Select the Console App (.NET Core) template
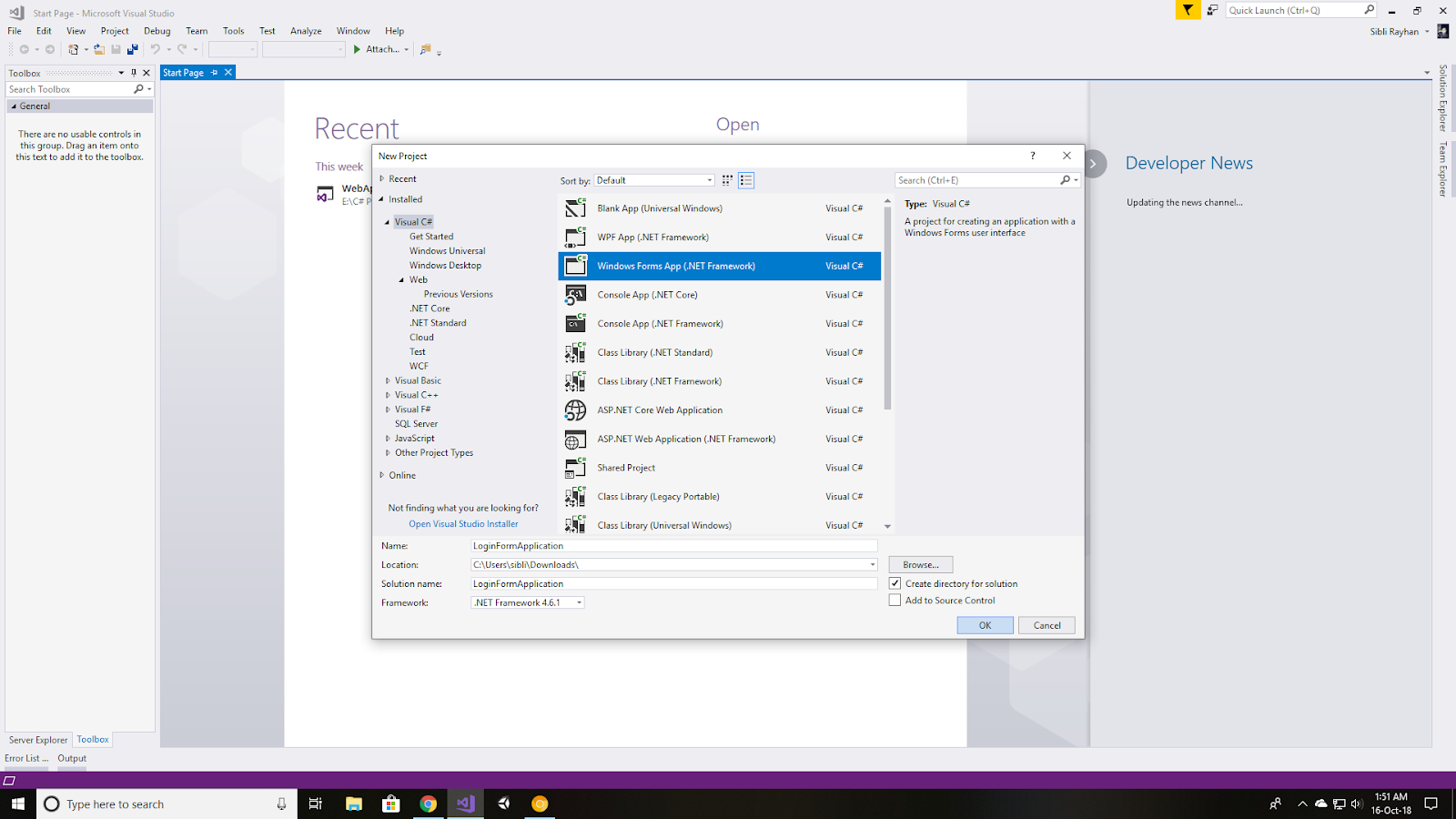Viewport: 1456px width, 819px height. (x=719, y=295)
